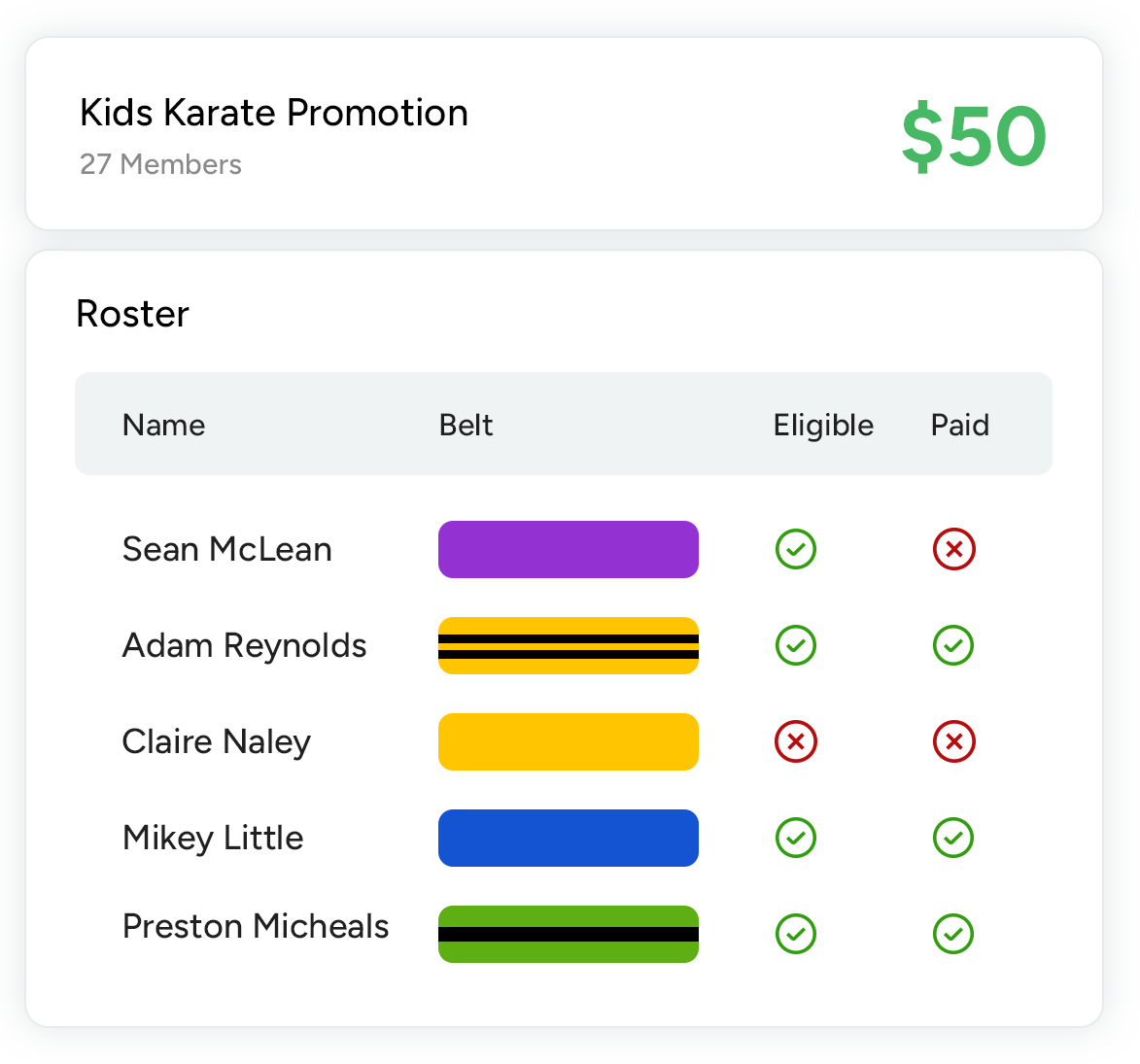
Task: Open the Kids Karate Promotion title
Action: click(x=273, y=113)
